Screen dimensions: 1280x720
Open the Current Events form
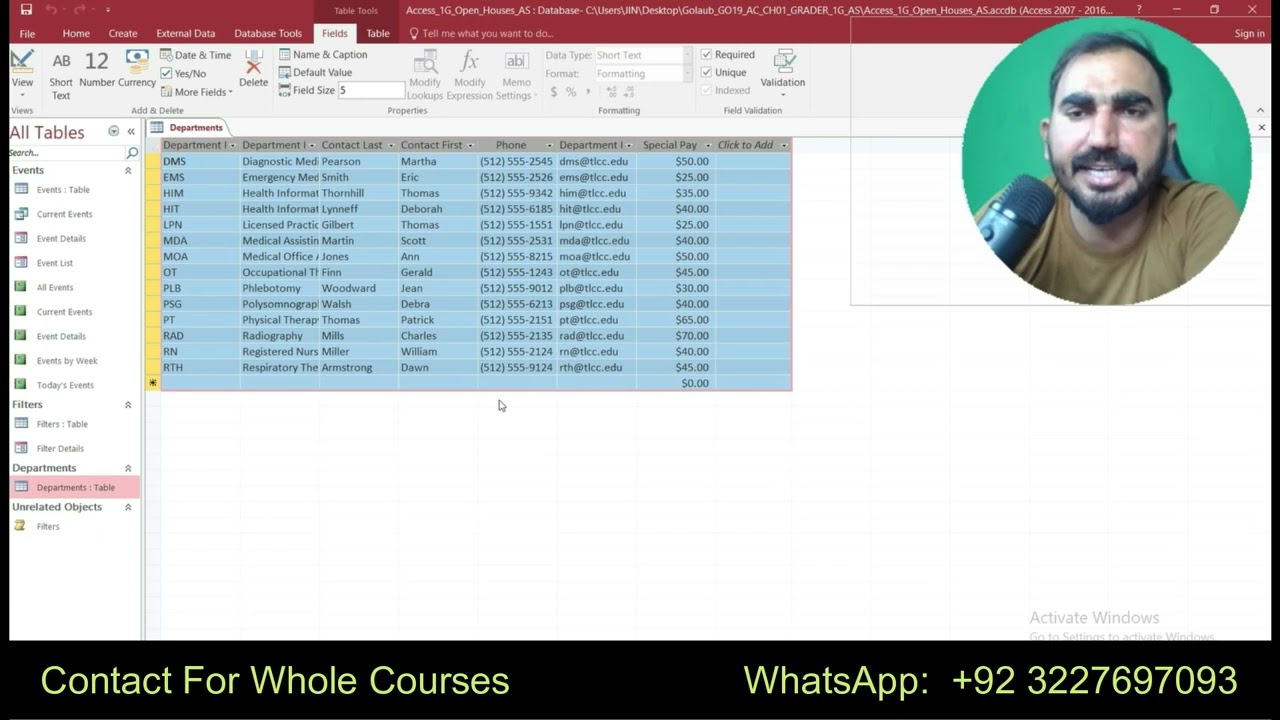click(64, 214)
